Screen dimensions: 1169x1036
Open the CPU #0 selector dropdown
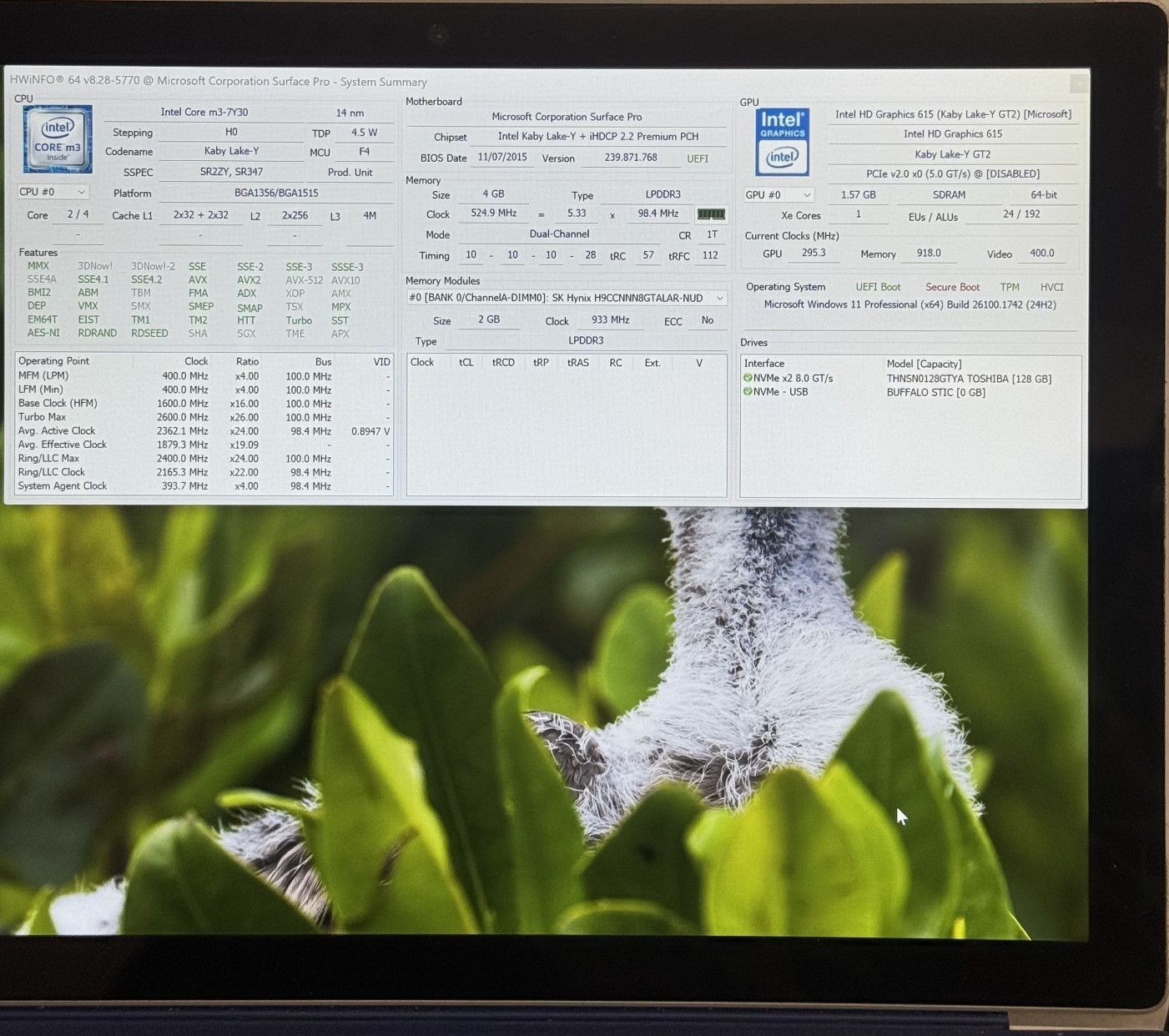[x=53, y=192]
